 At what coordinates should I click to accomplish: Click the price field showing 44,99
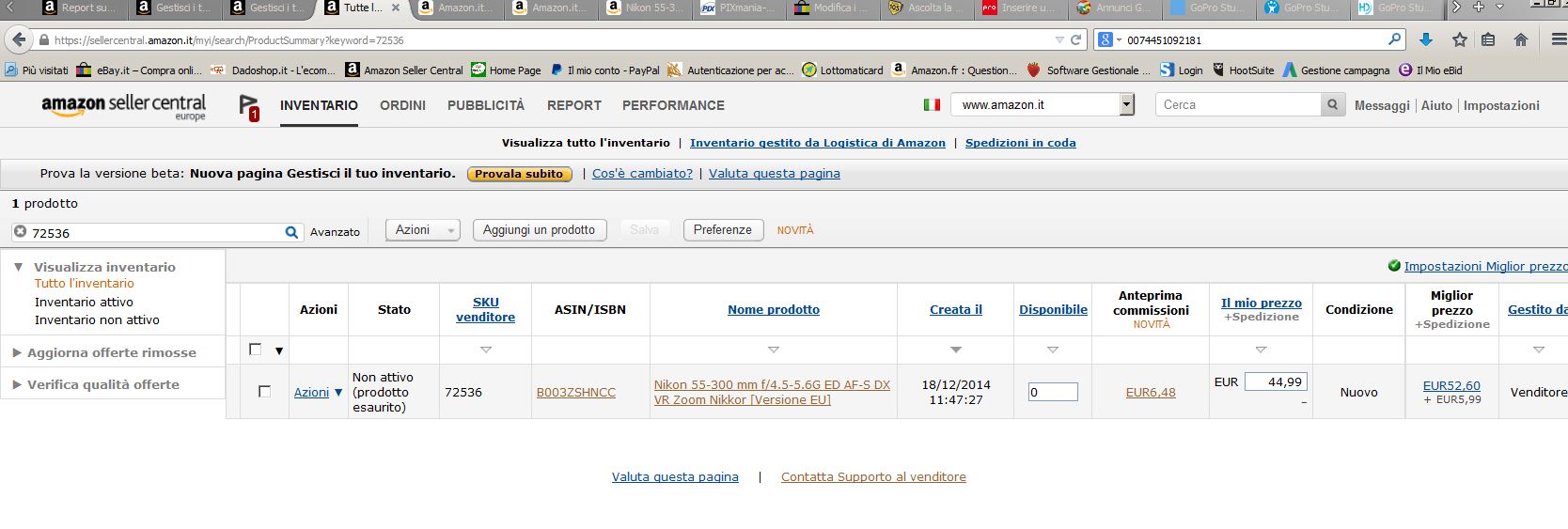pos(1276,381)
